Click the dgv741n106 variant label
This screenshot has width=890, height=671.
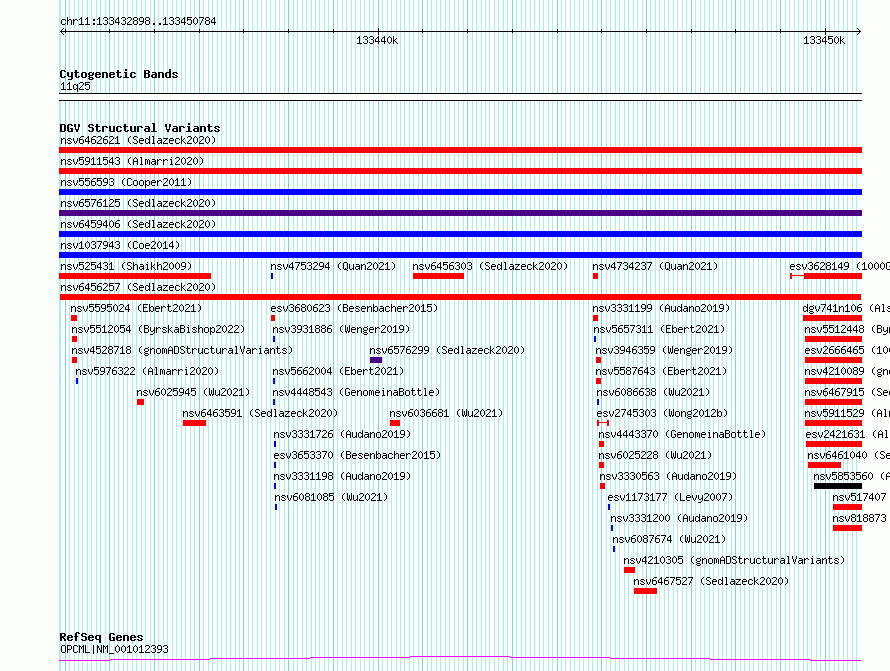[846, 308]
